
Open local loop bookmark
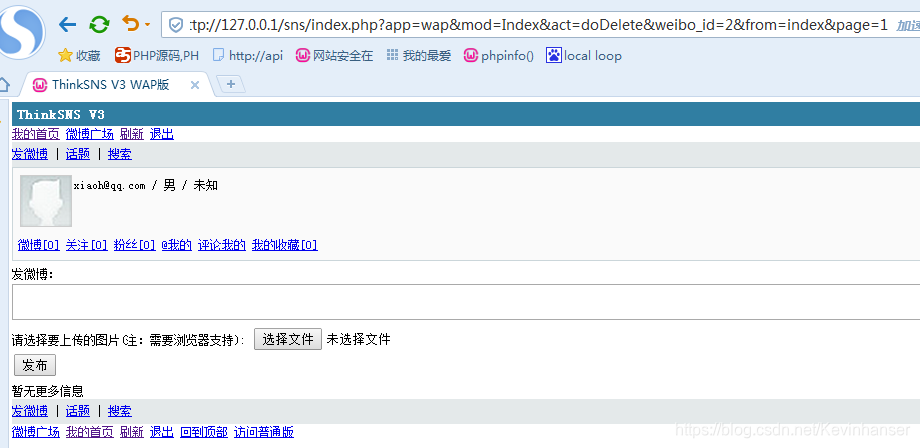tap(584, 56)
